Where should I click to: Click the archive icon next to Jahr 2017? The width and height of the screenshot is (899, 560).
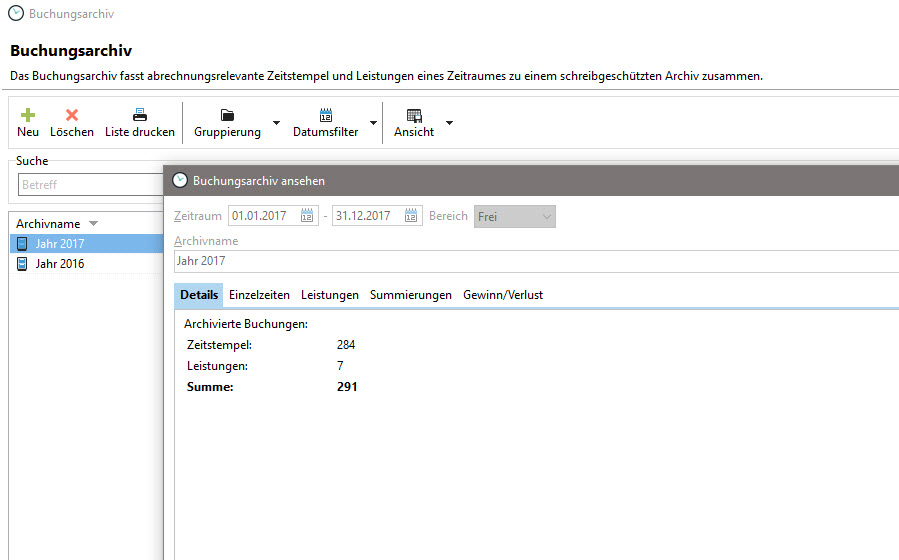[x=22, y=244]
